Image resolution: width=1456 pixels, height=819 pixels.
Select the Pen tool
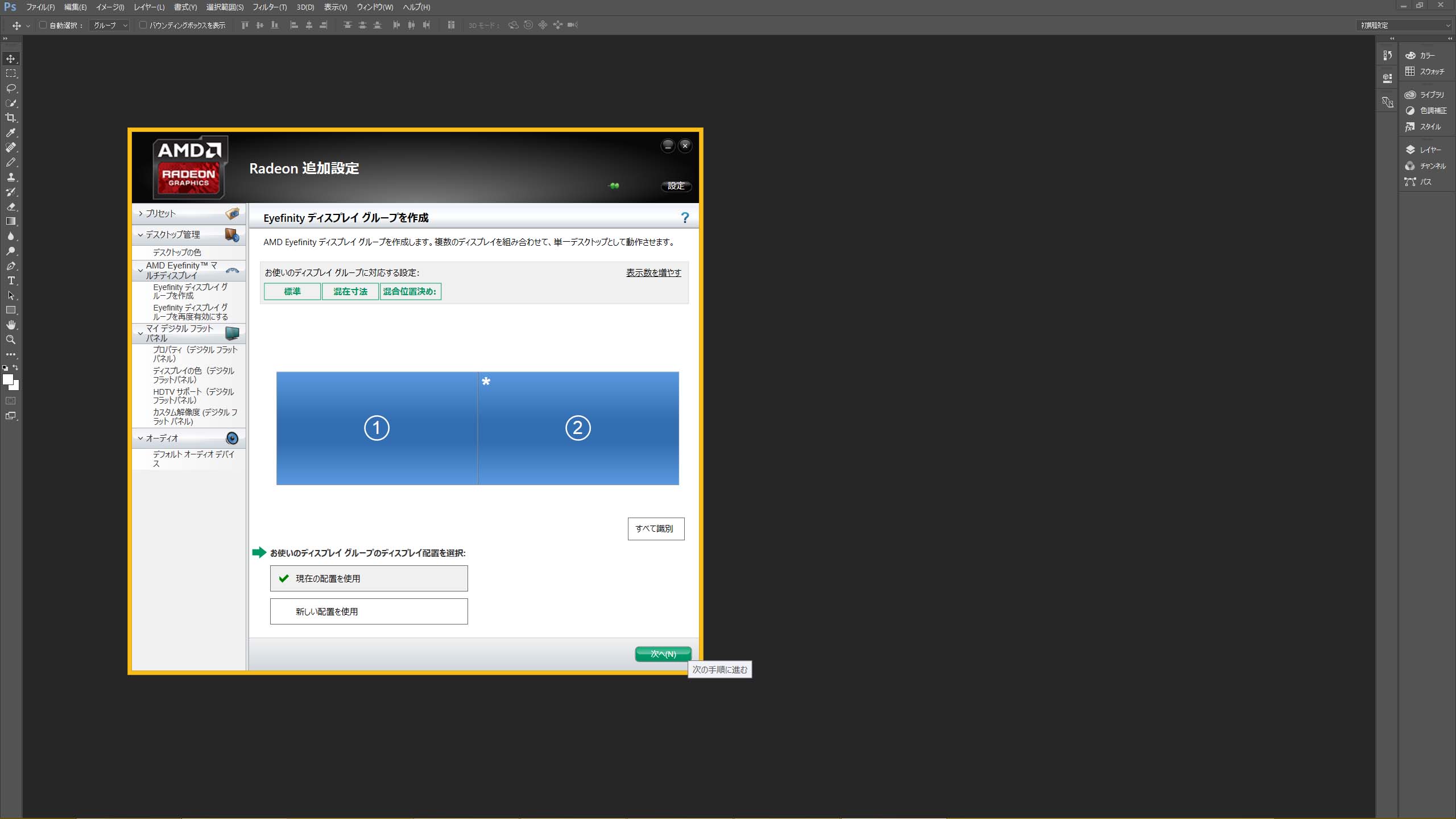[x=11, y=266]
